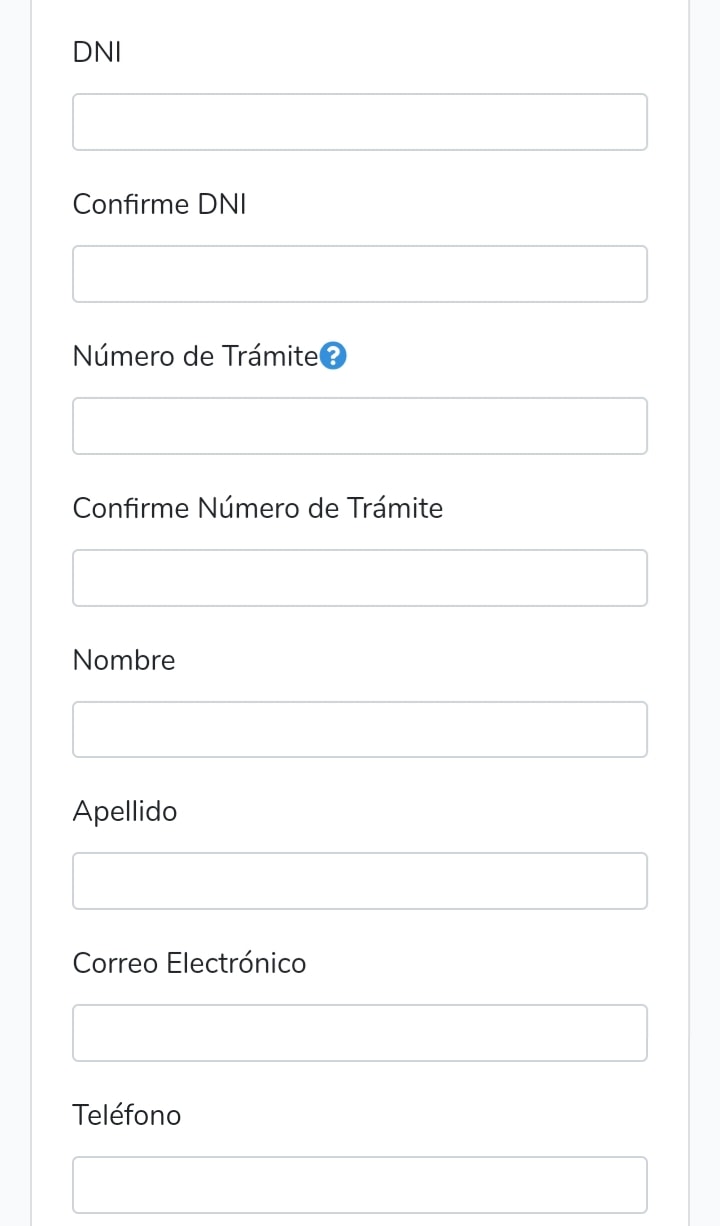This screenshot has height=1226, width=720.
Task: Click the DNI field label
Action: tap(97, 53)
